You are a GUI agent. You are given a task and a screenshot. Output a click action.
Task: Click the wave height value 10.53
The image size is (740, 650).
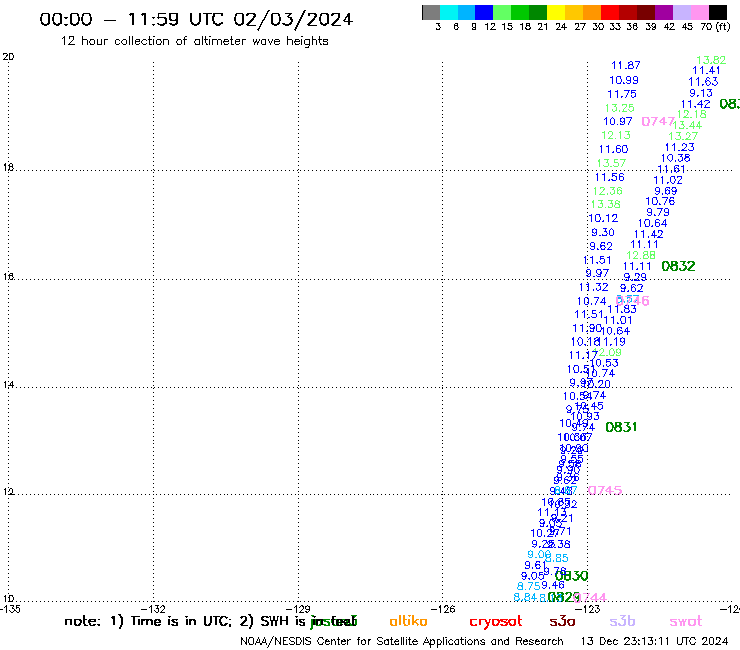click(605, 363)
